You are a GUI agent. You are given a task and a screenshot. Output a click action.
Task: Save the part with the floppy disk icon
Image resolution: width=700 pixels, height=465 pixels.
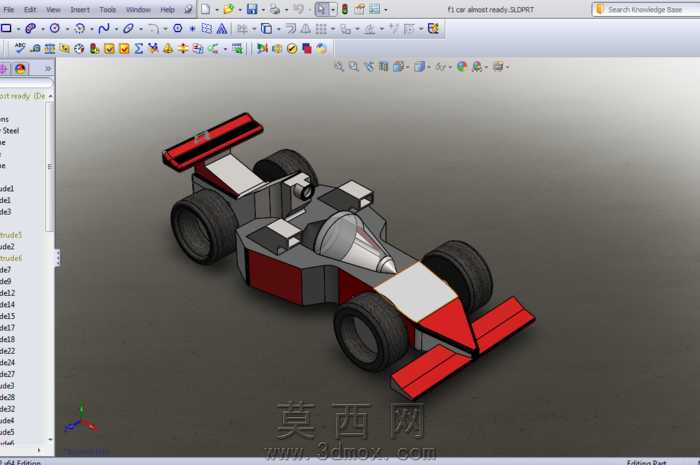pyautogui.click(x=252, y=9)
